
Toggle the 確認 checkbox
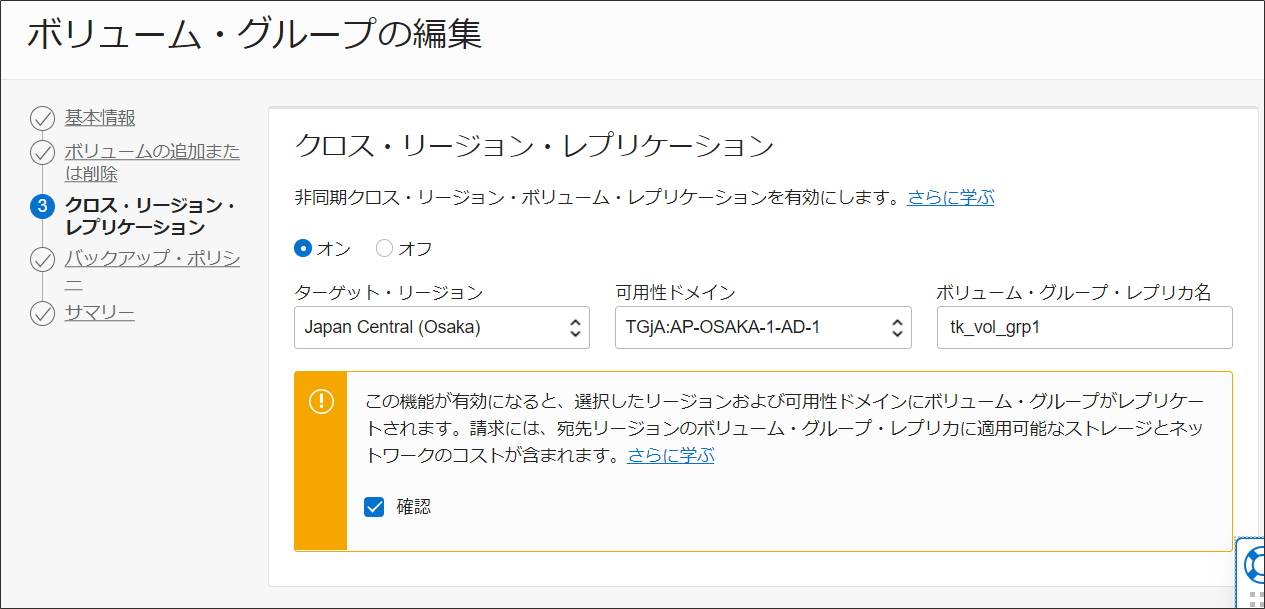click(374, 507)
